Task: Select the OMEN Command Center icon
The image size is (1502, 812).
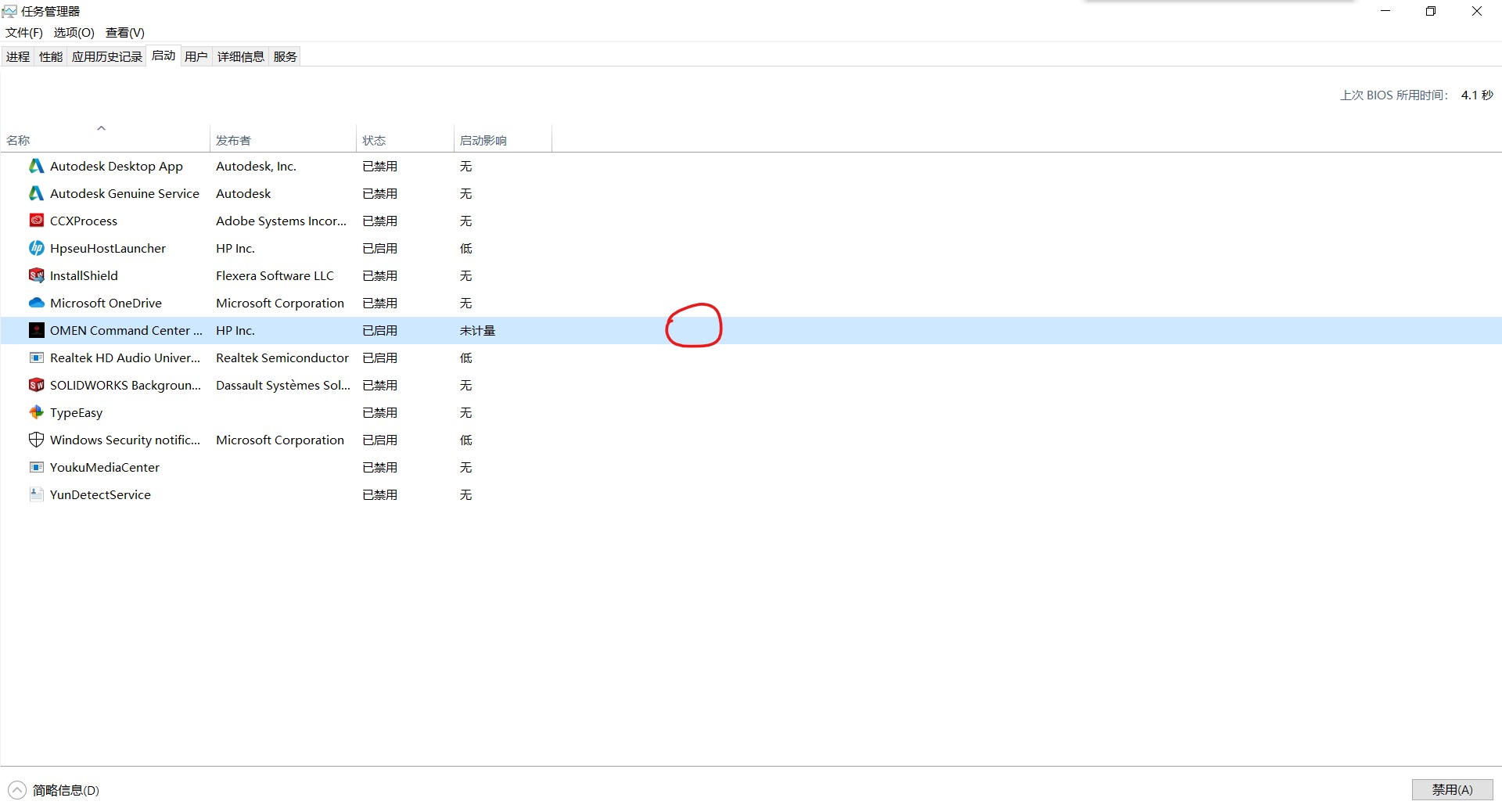Action: pyautogui.click(x=36, y=330)
